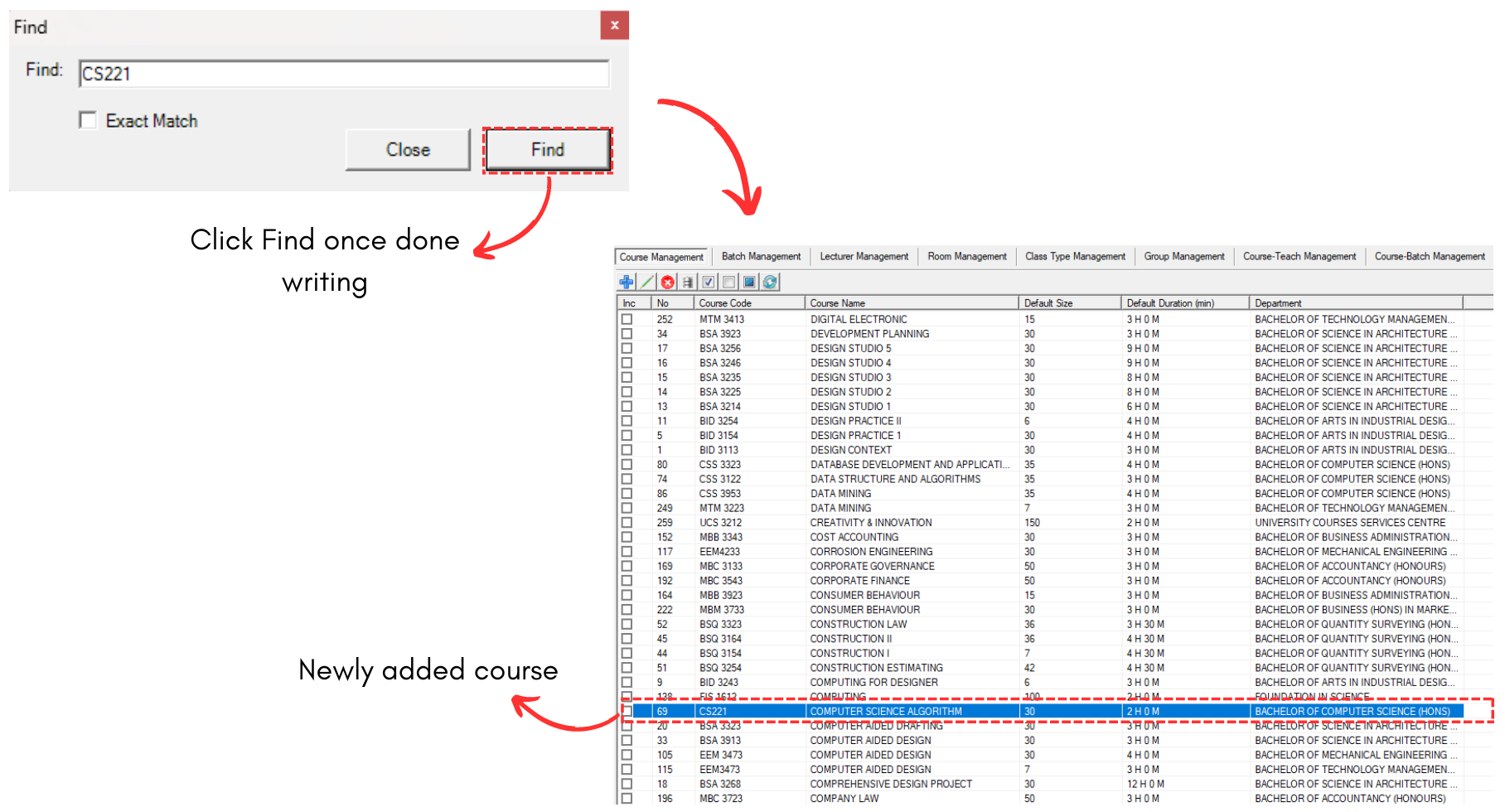This screenshot has height=812, width=1505.
Task: Click the red delete icon in toolbar
Action: click(x=667, y=282)
